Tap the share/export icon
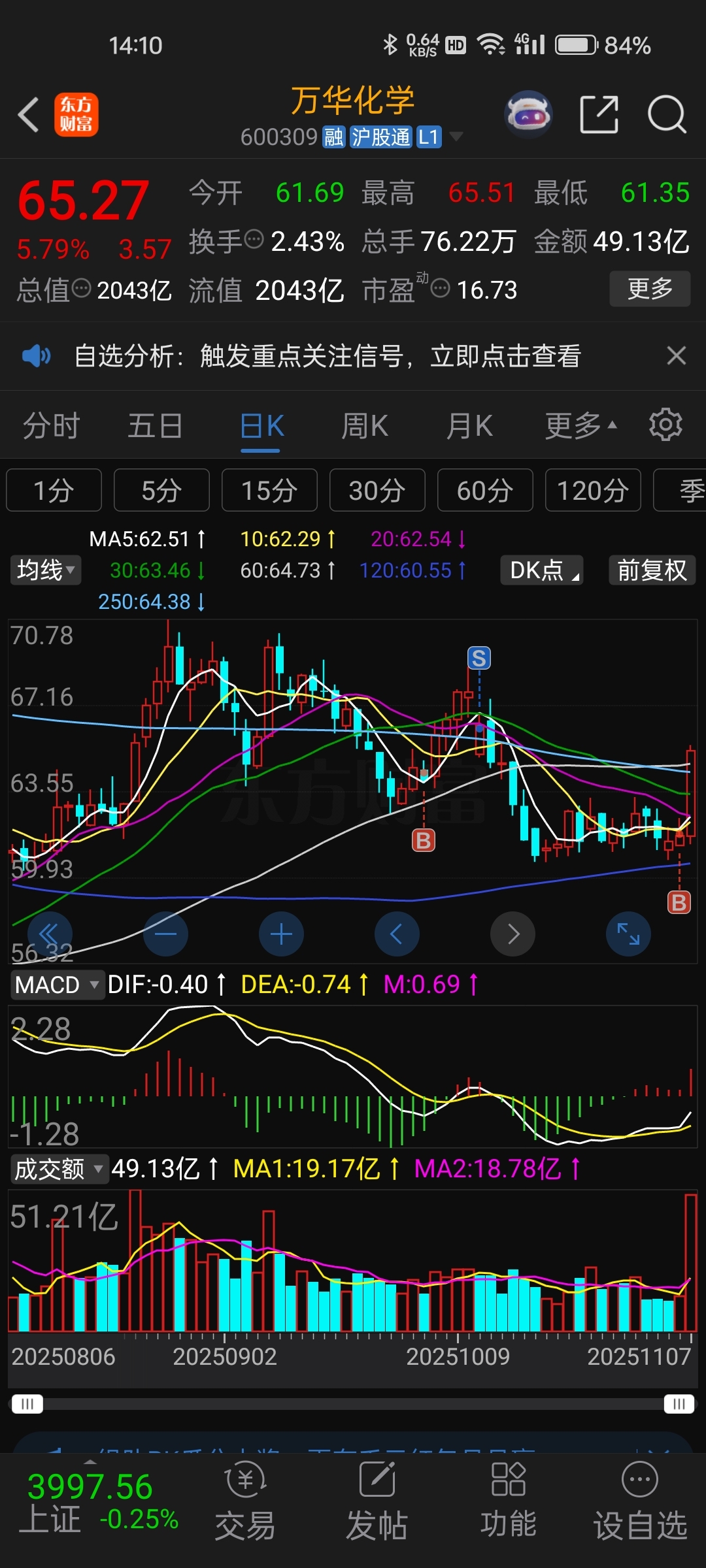 tap(599, 114)
